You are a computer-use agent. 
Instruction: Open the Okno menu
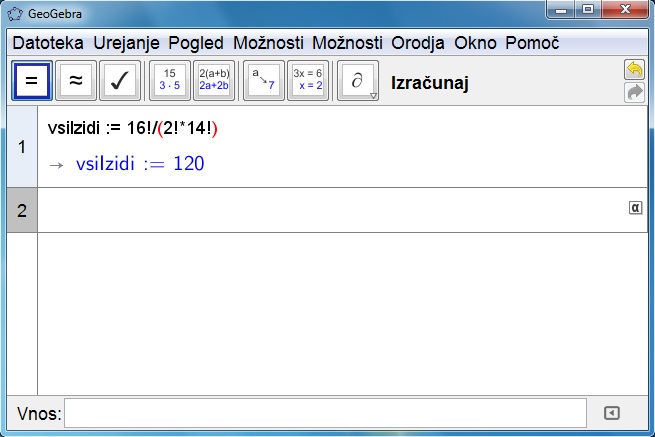pyautogui.click(x=475, y=43)
